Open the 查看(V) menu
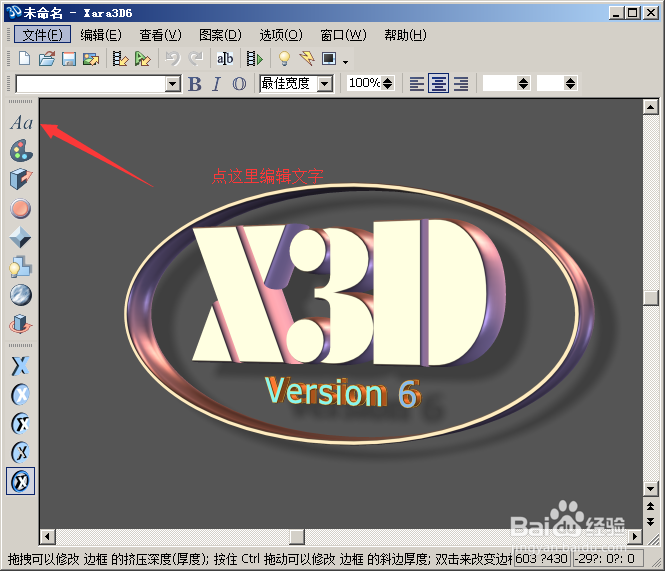The image size is (665, 571). (160, 35)
